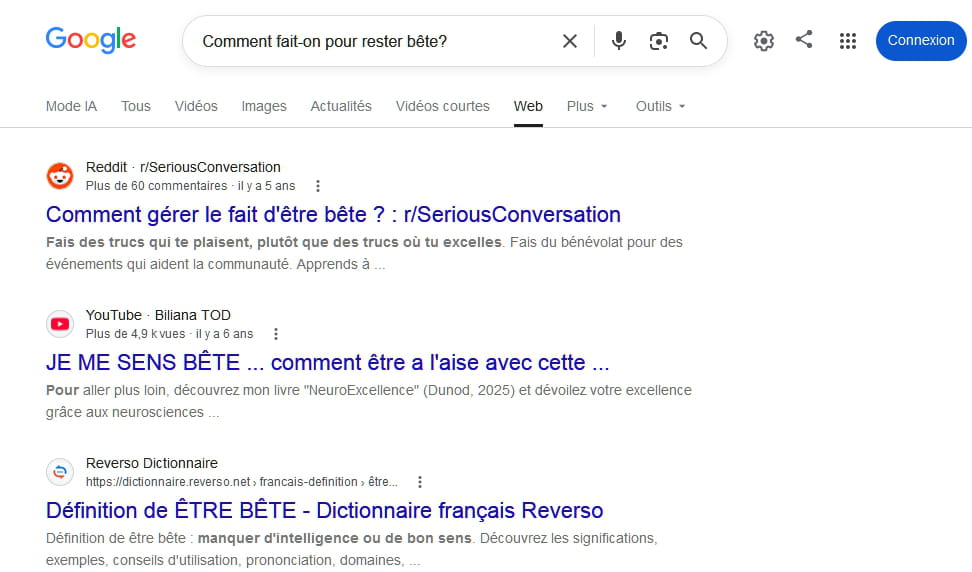Switch to the Vidéos courtes tab
972x572 pixels.
pos(443,106)
